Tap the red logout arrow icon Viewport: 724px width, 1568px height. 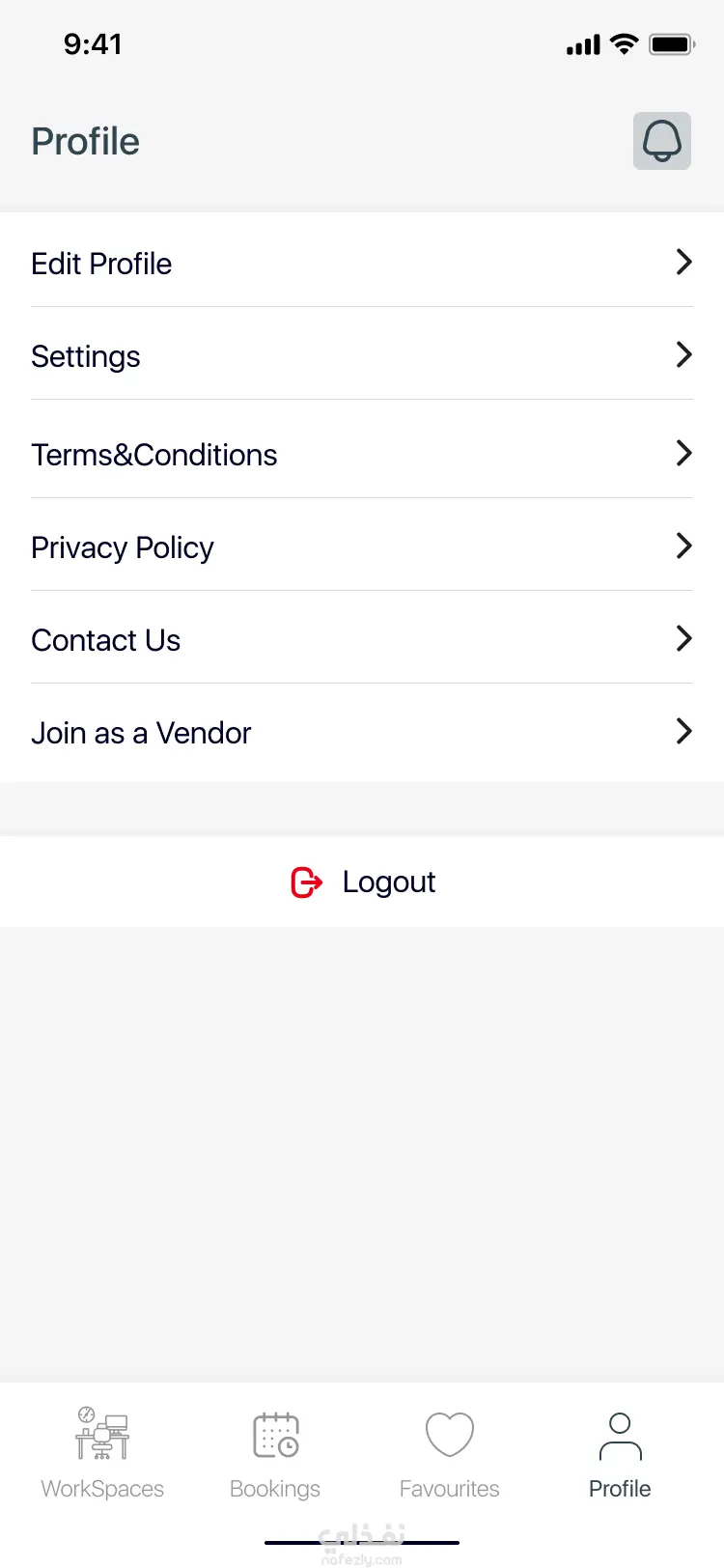point(307,882)
